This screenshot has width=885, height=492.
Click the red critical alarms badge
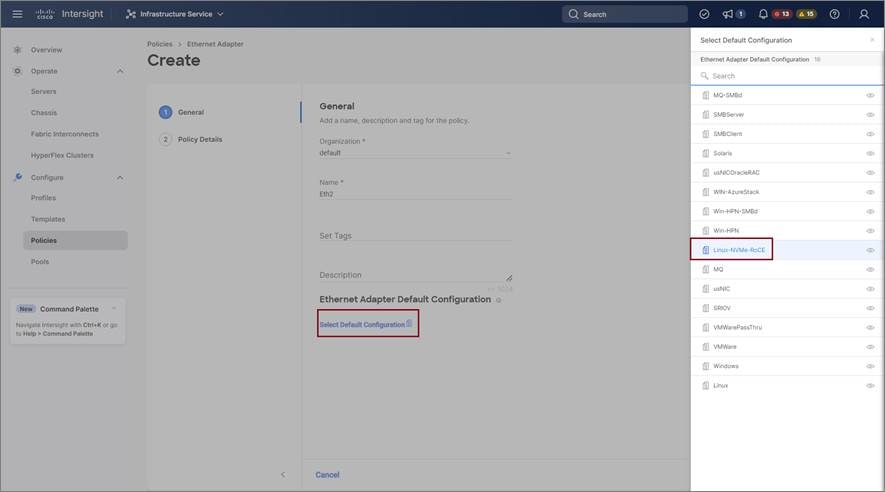(x=782, y=14)
